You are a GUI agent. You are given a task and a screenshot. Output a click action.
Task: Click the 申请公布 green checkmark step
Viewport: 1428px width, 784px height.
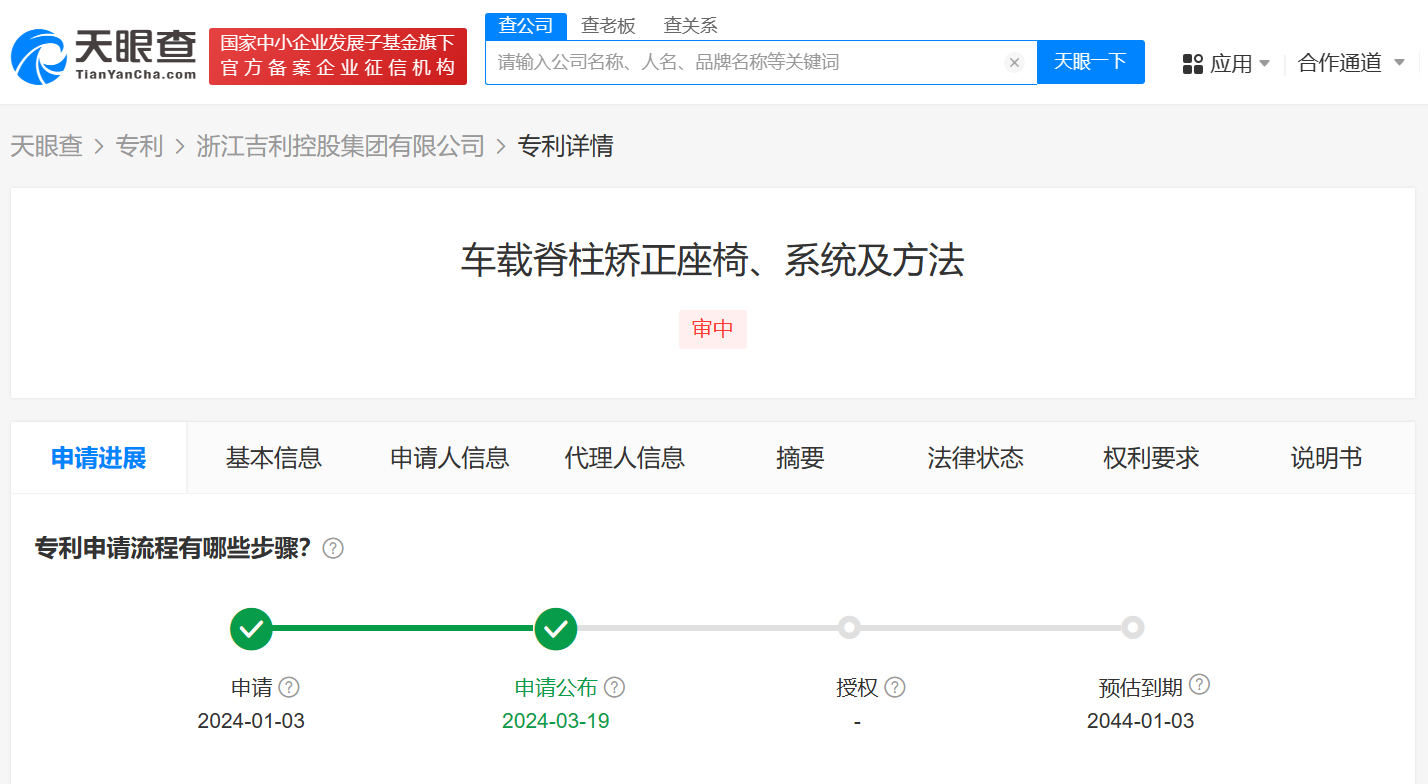(556, 629)
